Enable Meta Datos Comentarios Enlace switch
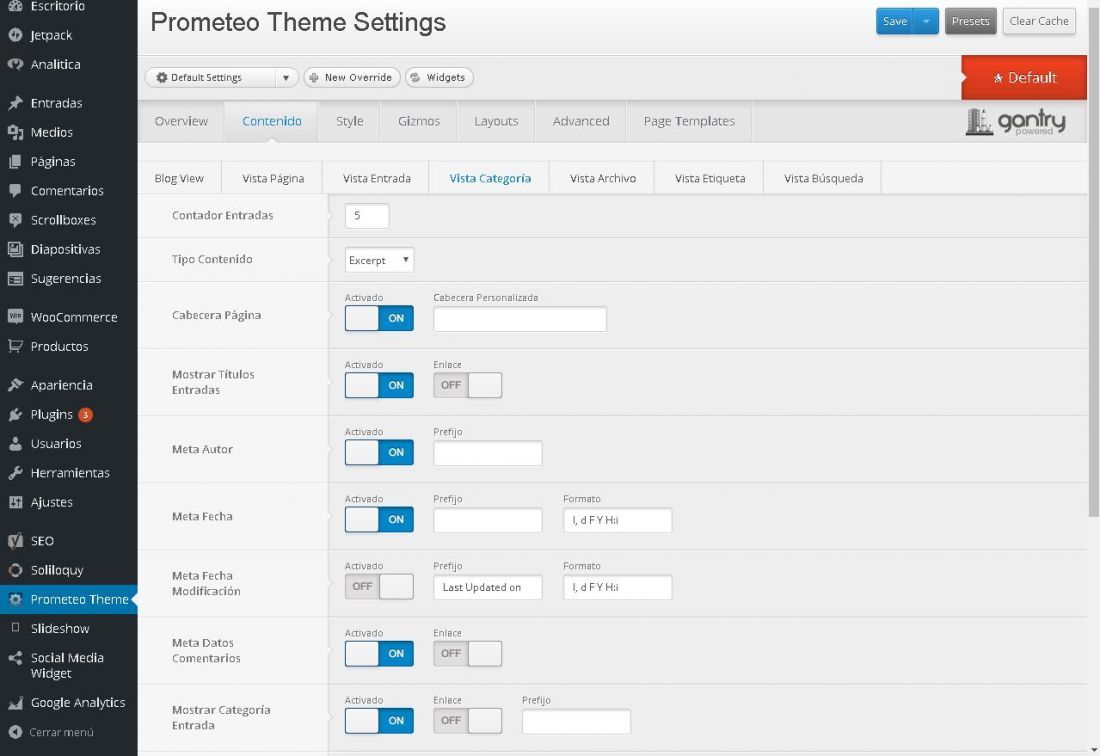Viewport: 1100px width, 756px height. pyautogui.click(x=467, y=654)
